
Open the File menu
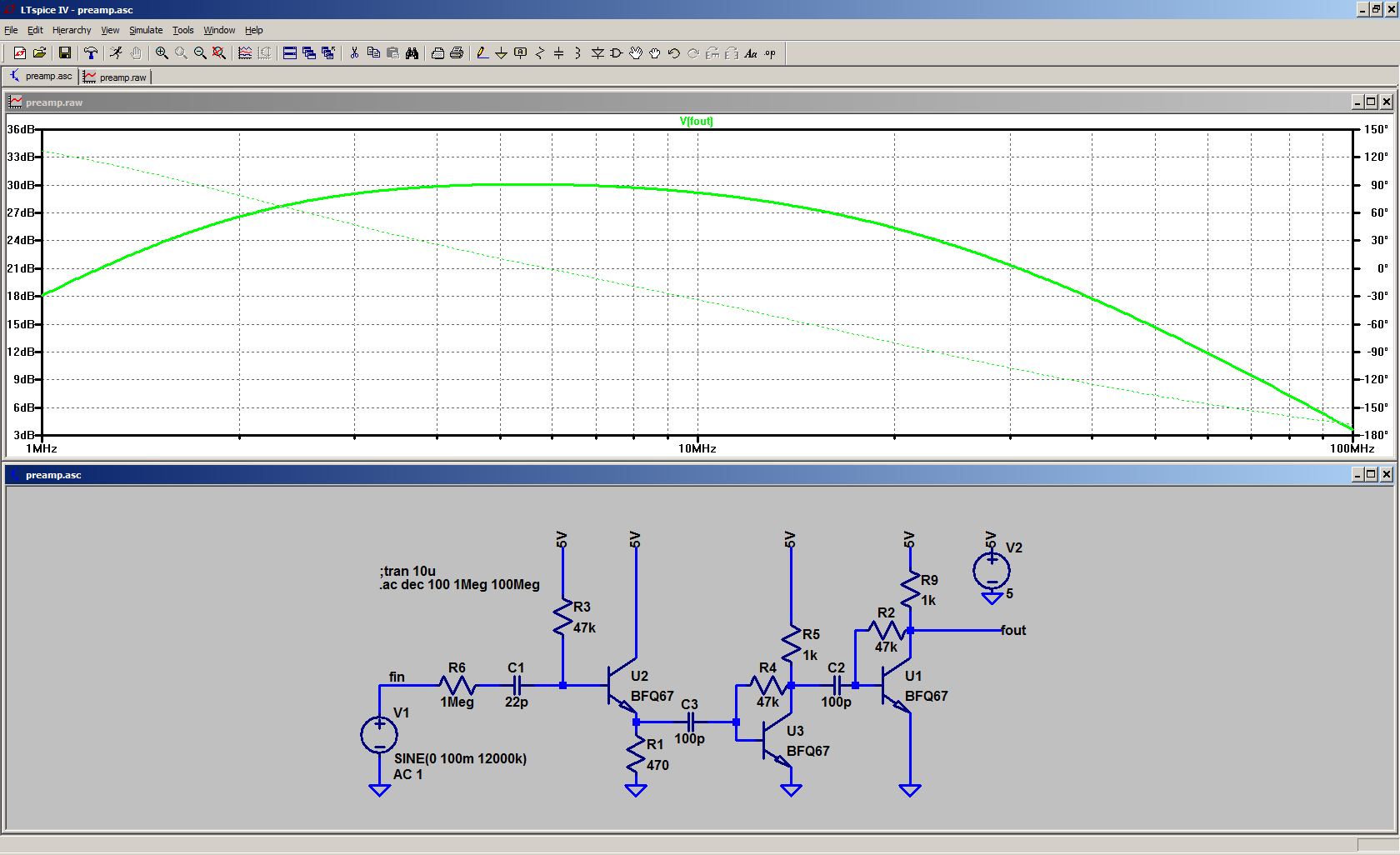point(11,30)
